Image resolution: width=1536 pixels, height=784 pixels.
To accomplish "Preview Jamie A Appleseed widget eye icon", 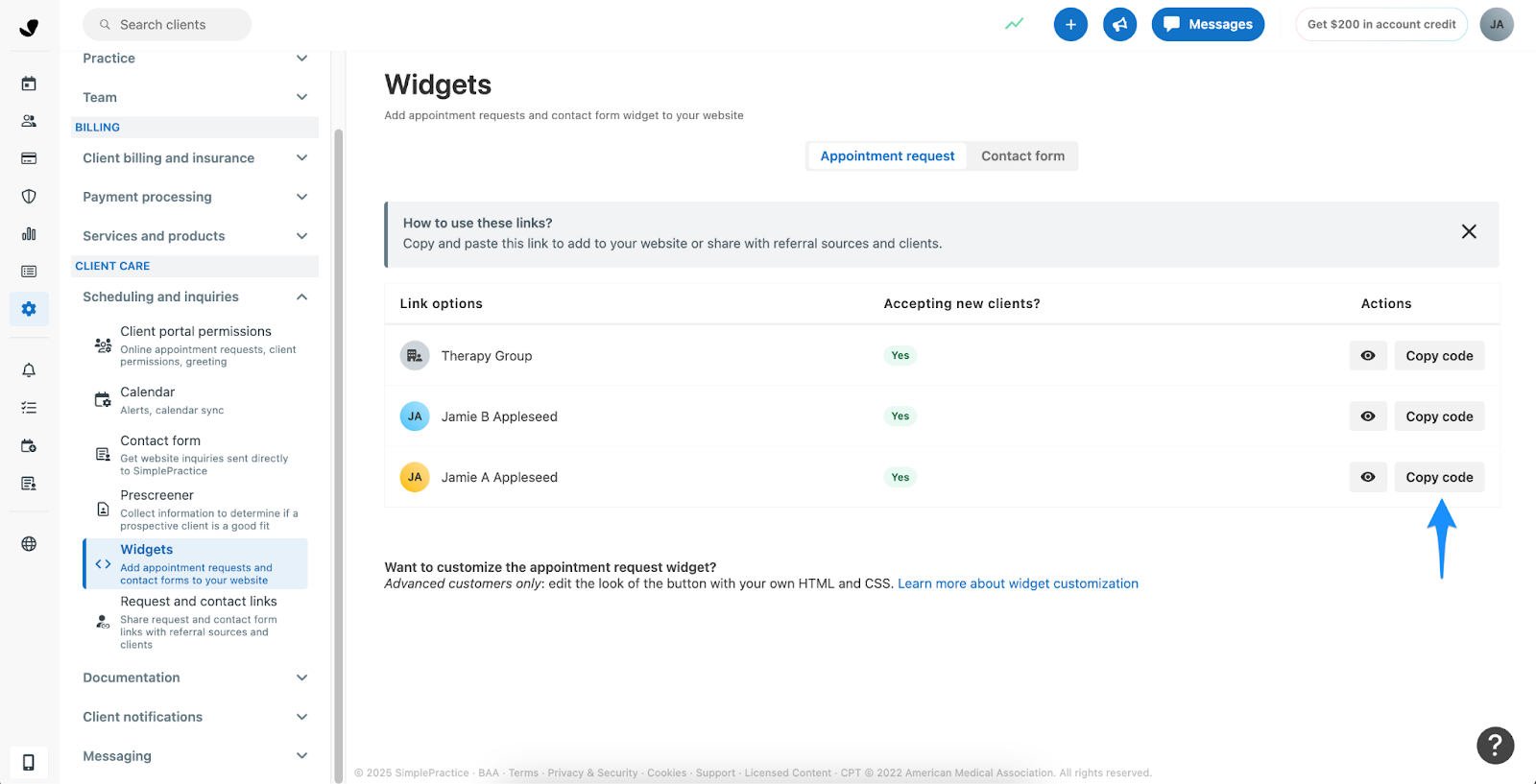I will coord(1368,477).
